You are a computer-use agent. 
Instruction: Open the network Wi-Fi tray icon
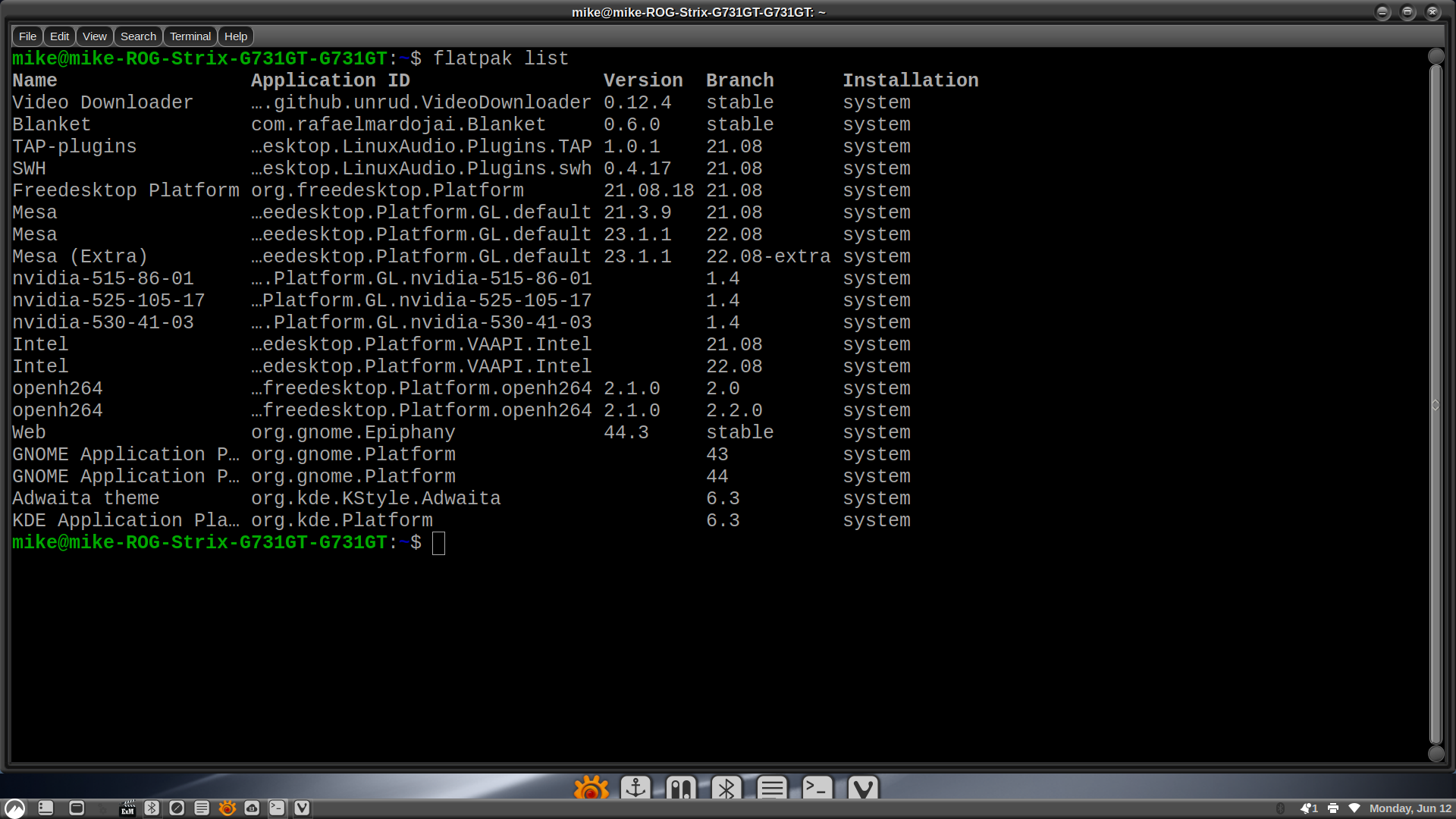(x=1354, y=808)
